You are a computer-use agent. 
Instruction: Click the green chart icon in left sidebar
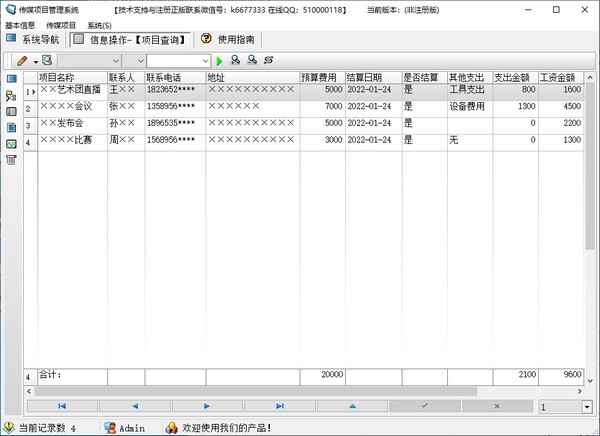pos(11,143)
